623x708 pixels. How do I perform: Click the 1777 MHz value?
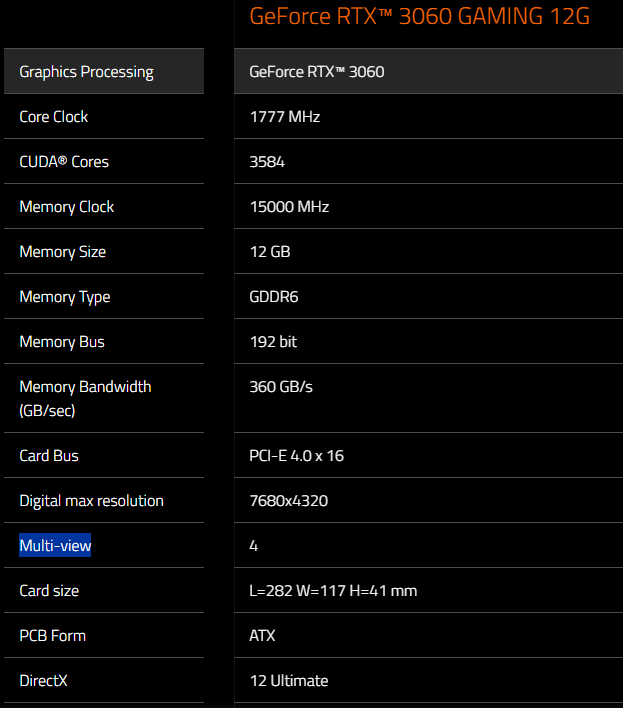point(284,117)
